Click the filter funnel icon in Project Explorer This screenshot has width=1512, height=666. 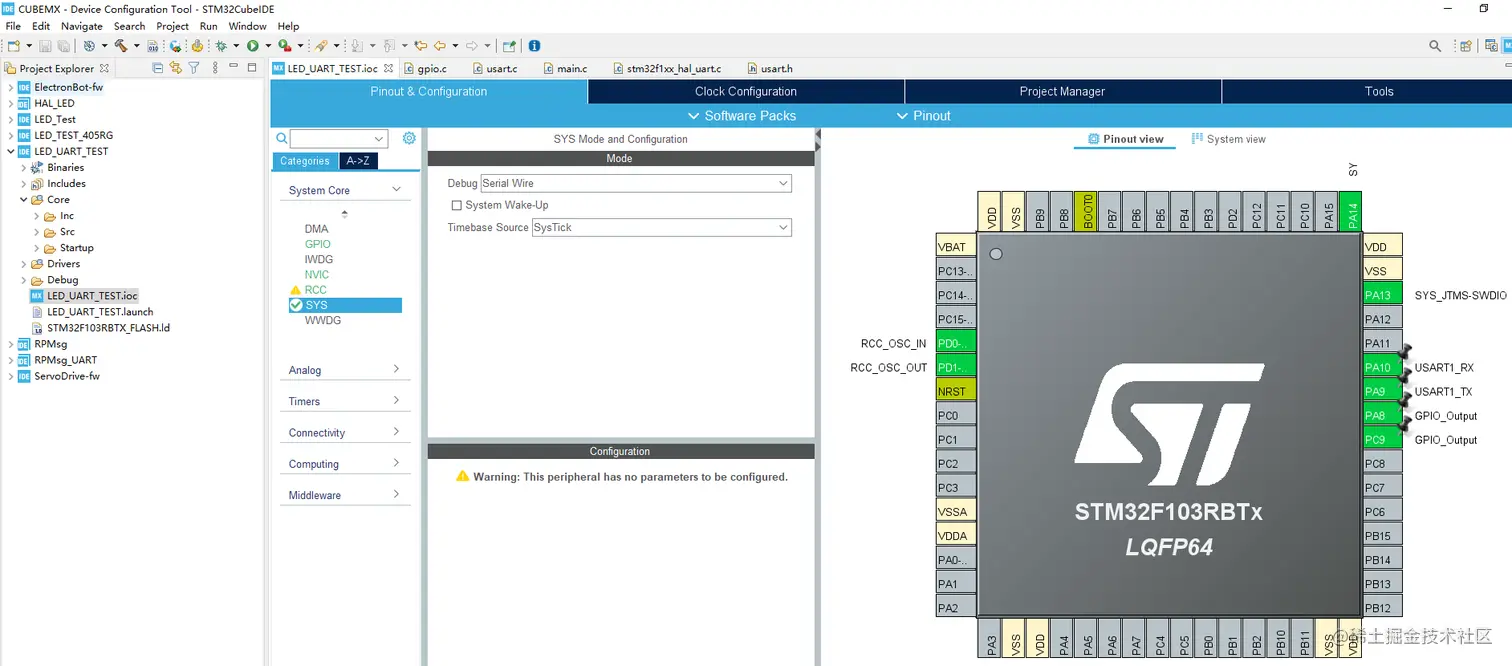coord(195,68)
